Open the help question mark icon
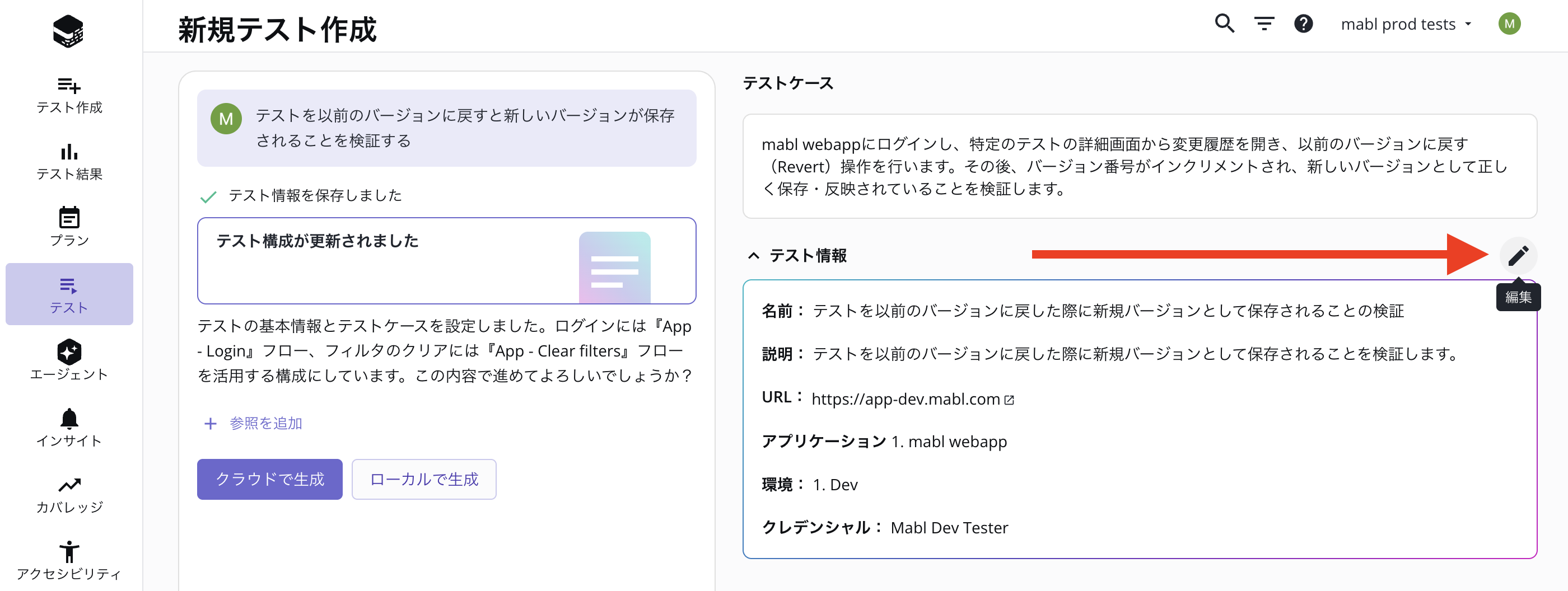This screenshot has height=591, width=1568. tap(1303, 24)
